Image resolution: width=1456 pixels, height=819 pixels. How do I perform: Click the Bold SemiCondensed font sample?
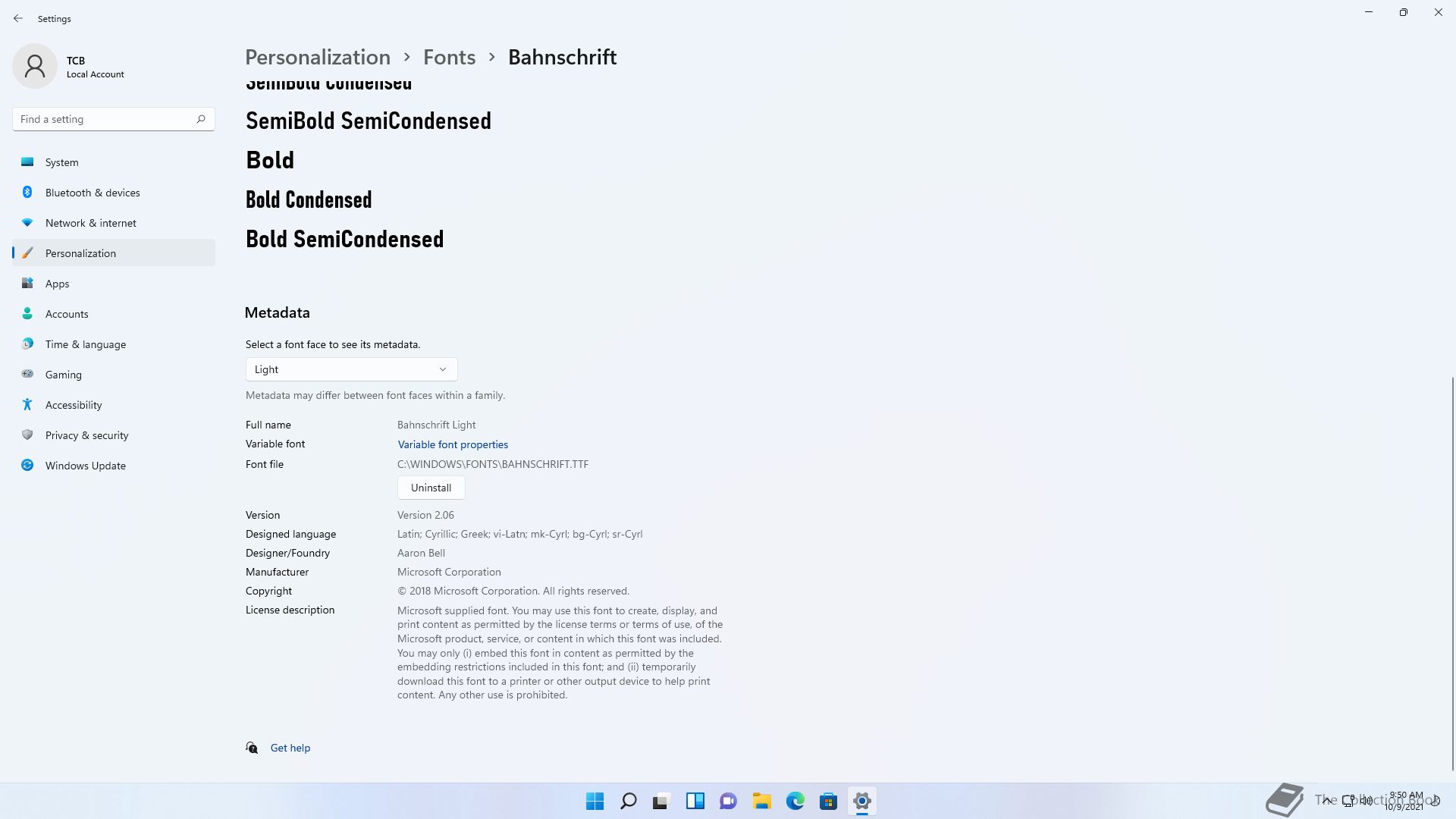coord(345,239)
